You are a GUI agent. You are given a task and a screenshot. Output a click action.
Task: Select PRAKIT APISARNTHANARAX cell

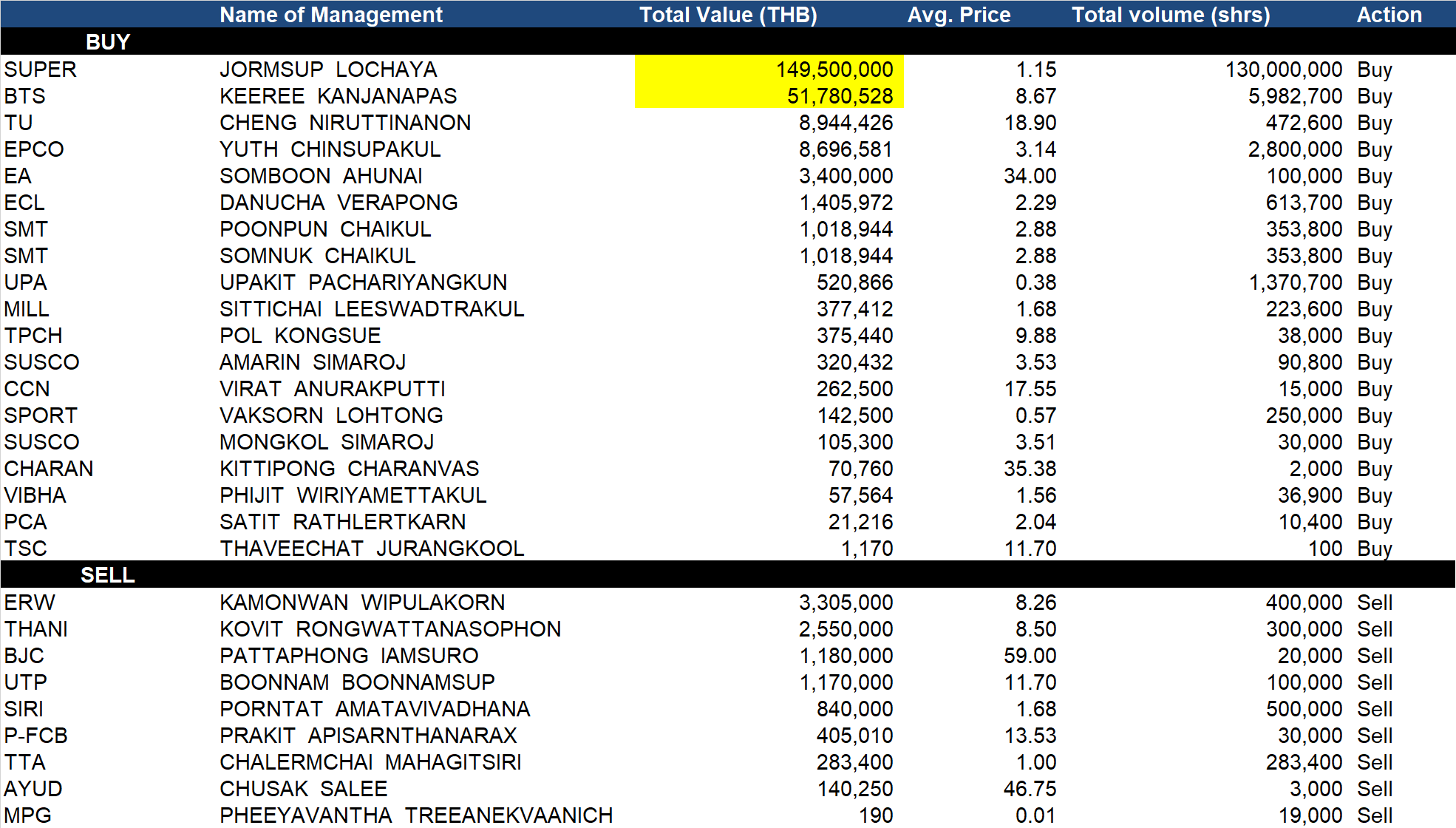click(368, 736)
